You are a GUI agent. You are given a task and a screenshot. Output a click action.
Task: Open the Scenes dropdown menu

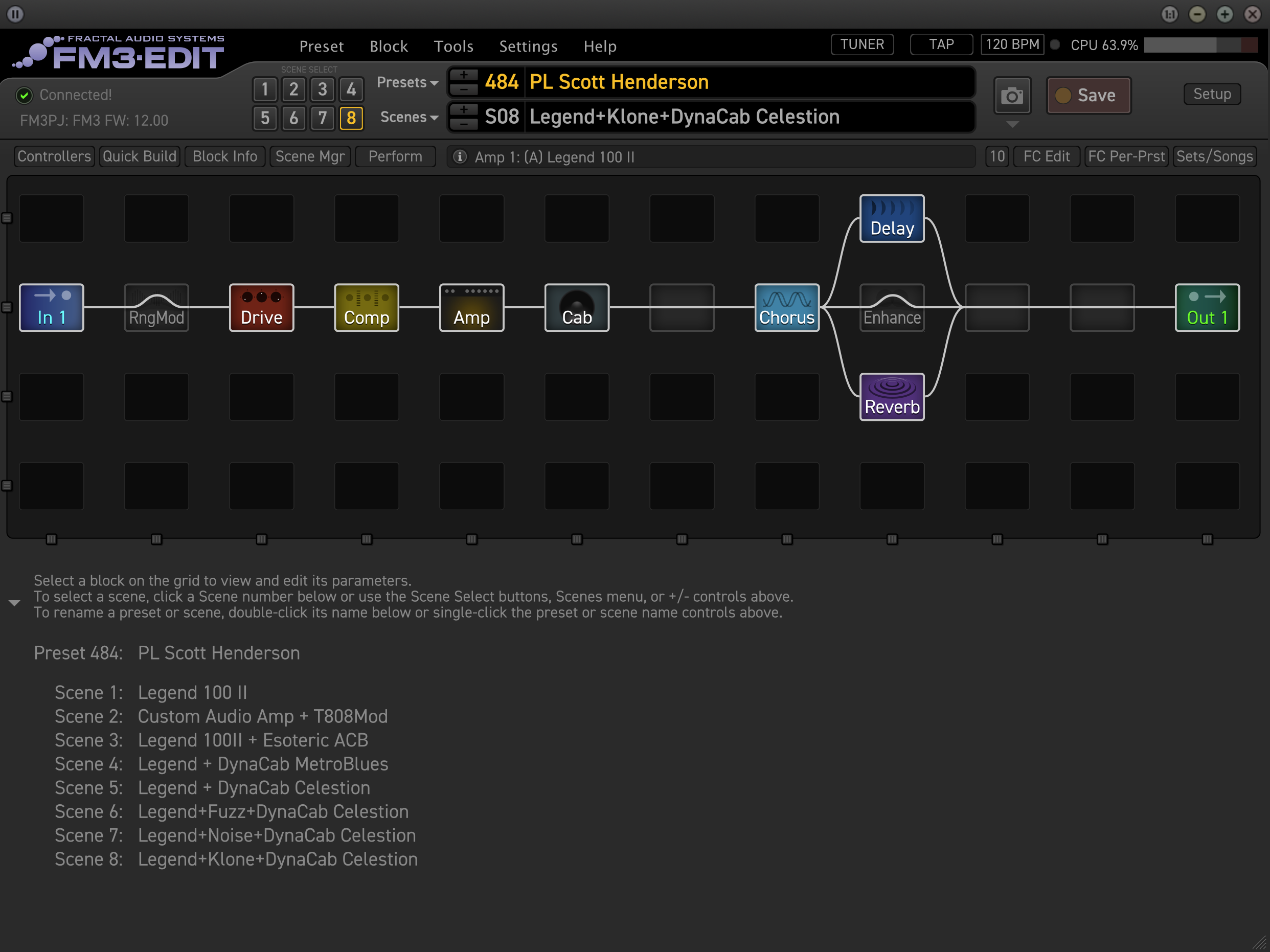(409, 117)
